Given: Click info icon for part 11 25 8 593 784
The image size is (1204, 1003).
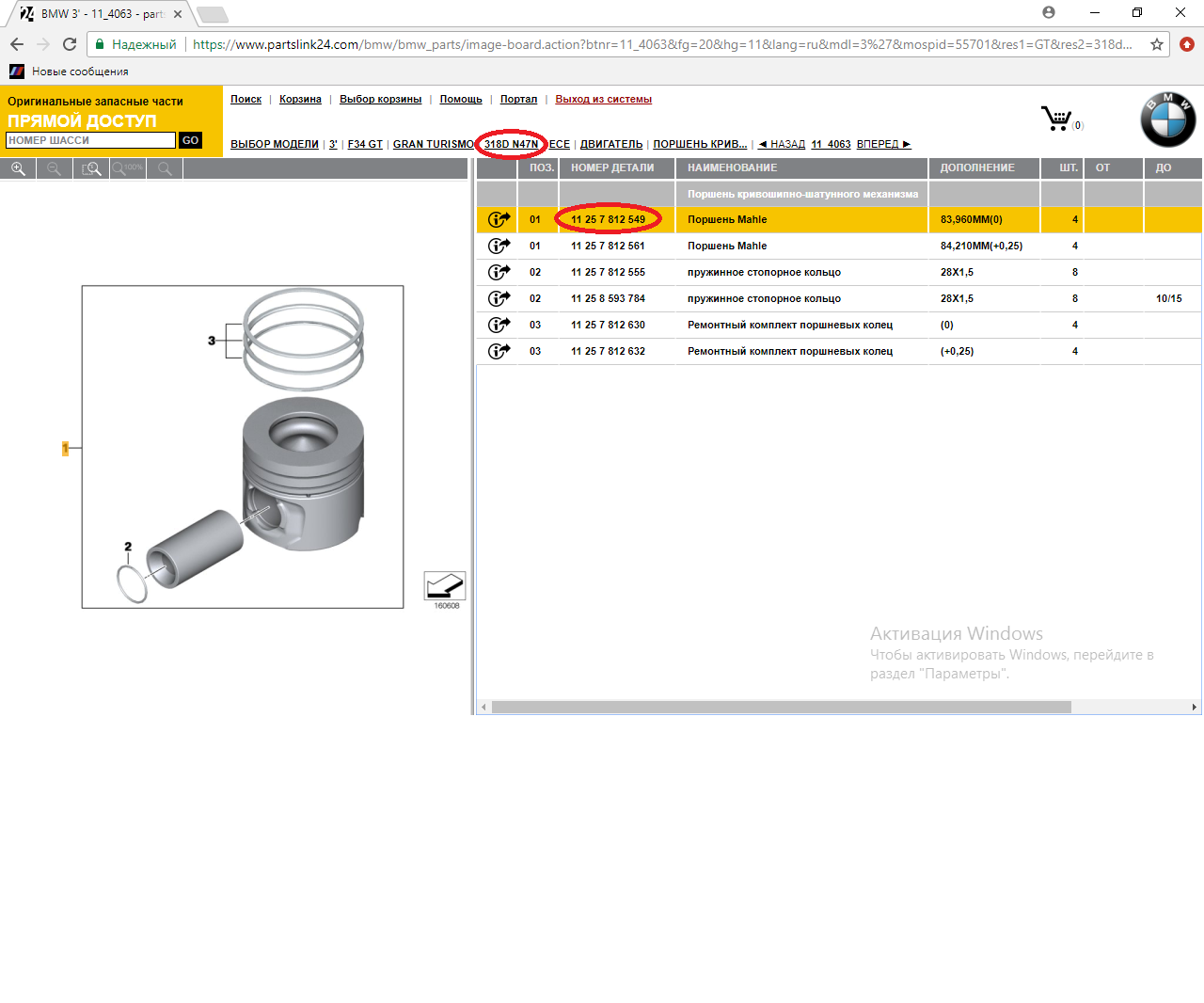Looking at the screenshot, I should click(x=499, y=298).
